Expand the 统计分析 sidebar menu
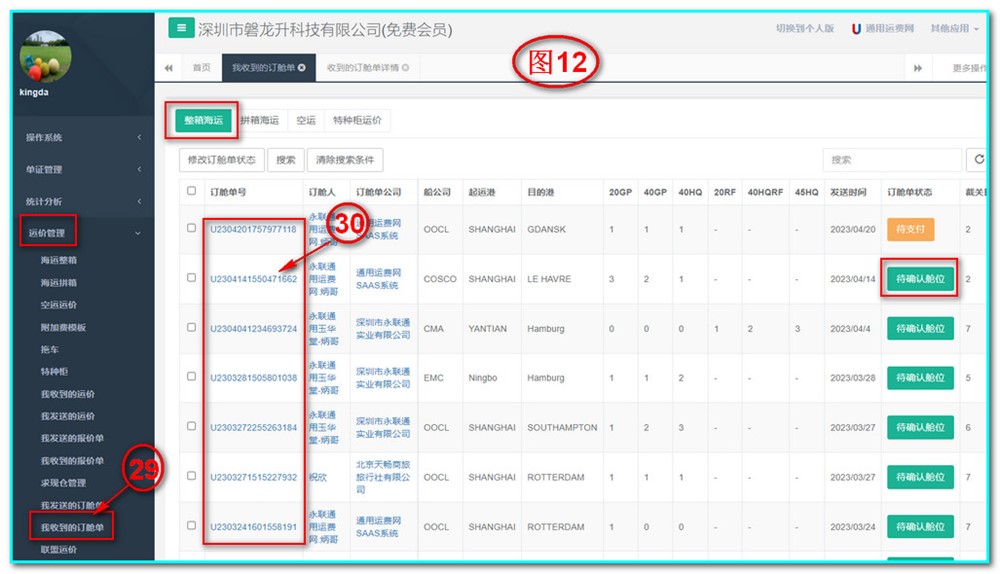The height and width of the screenshot is (574, 1000). [x=83, y=201]
